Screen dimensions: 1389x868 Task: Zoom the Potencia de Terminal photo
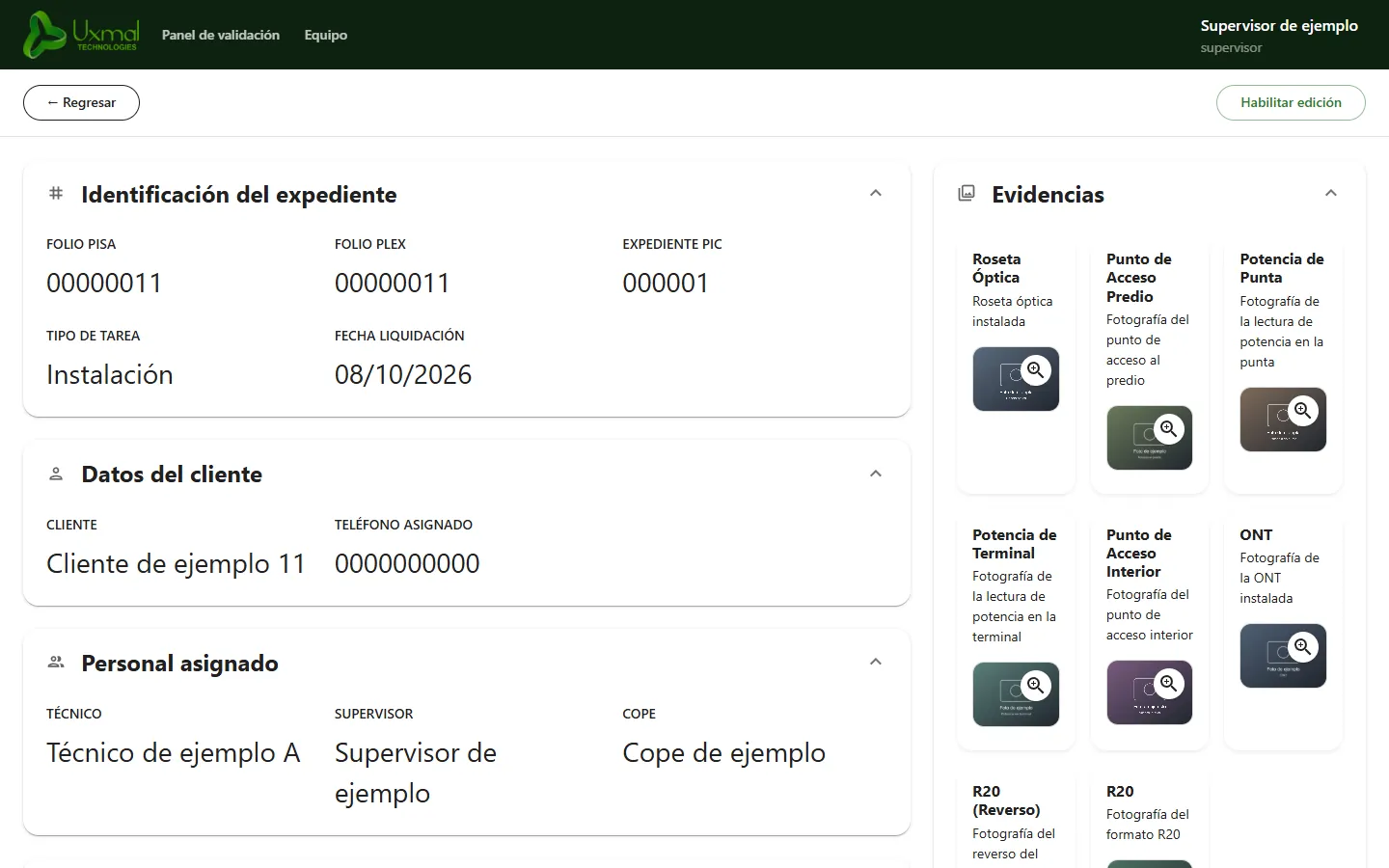coord(1036,685)
